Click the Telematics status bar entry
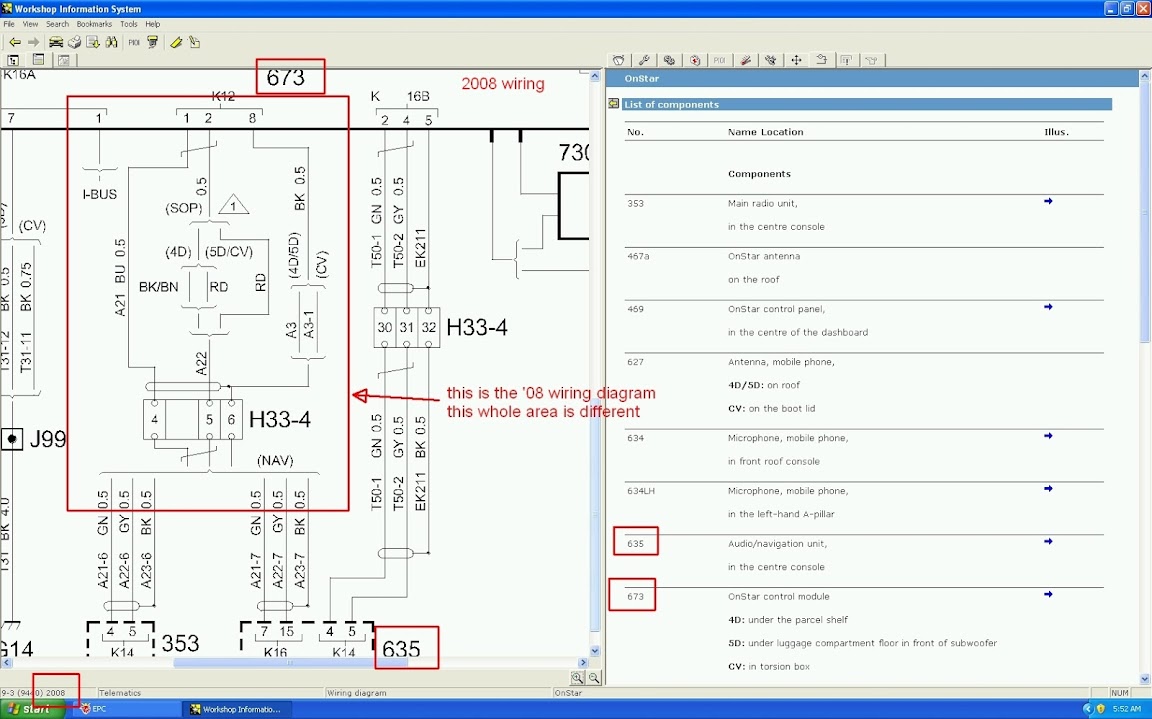Screen dimensions: 1152x719 [120, 693]
